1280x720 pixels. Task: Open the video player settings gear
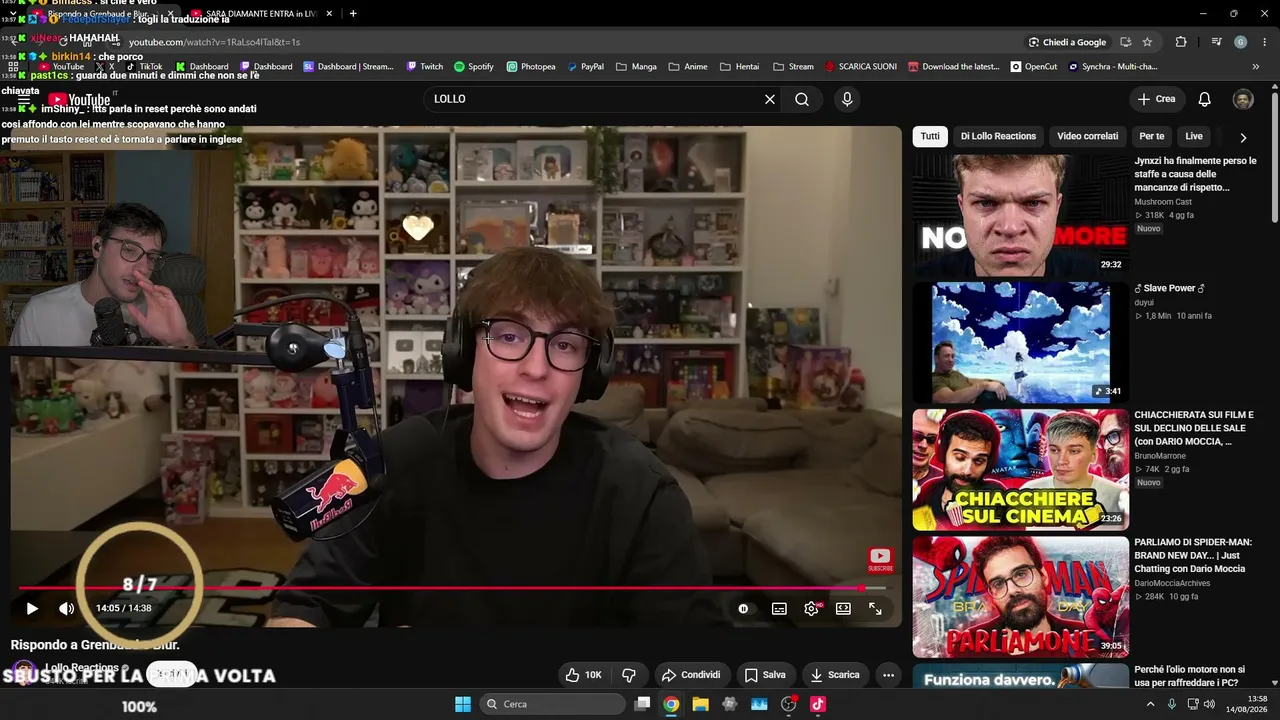pyautogui.click(x=811, y=608)
